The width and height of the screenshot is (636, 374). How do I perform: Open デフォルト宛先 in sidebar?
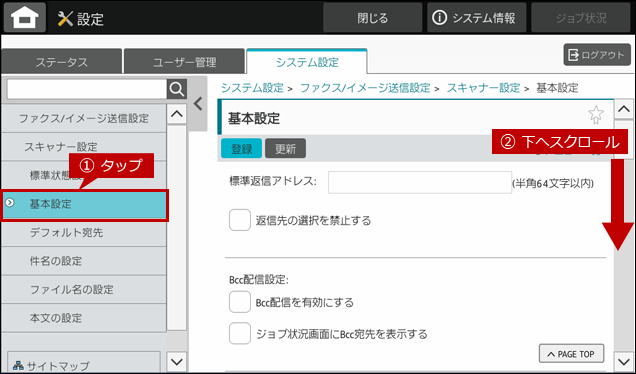(x=84, y=232)
